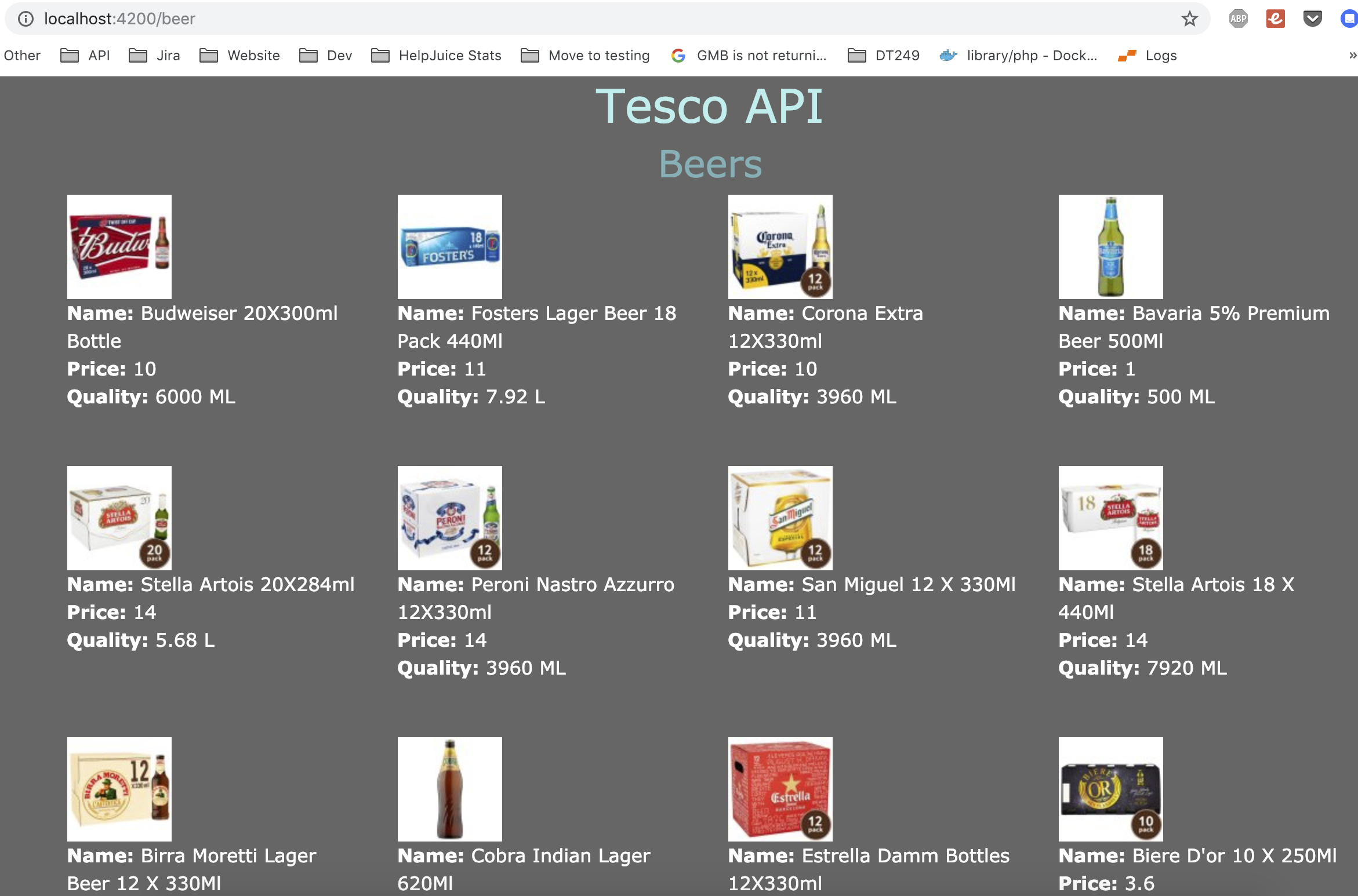Click the Google icon on the GMB bookmark
The height and width of the screenshot is (896, 1358).
click(678, 55)
